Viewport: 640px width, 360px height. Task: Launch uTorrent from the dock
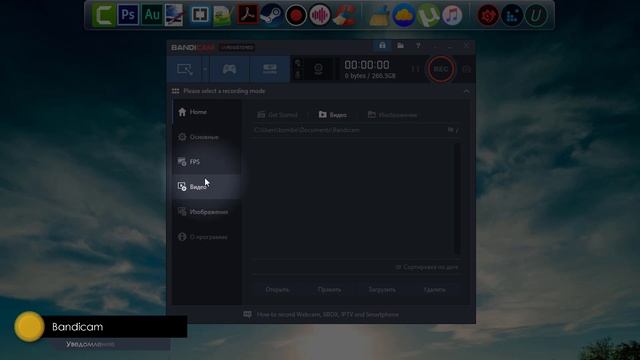coord(428,15)
